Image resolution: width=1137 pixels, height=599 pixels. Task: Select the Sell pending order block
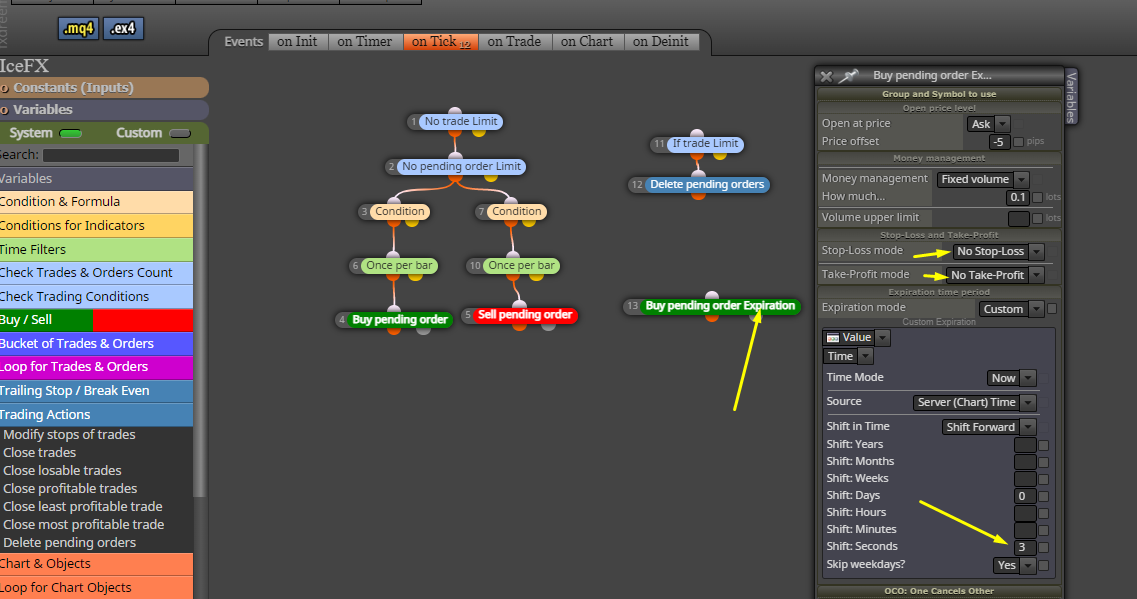[525, 315]
